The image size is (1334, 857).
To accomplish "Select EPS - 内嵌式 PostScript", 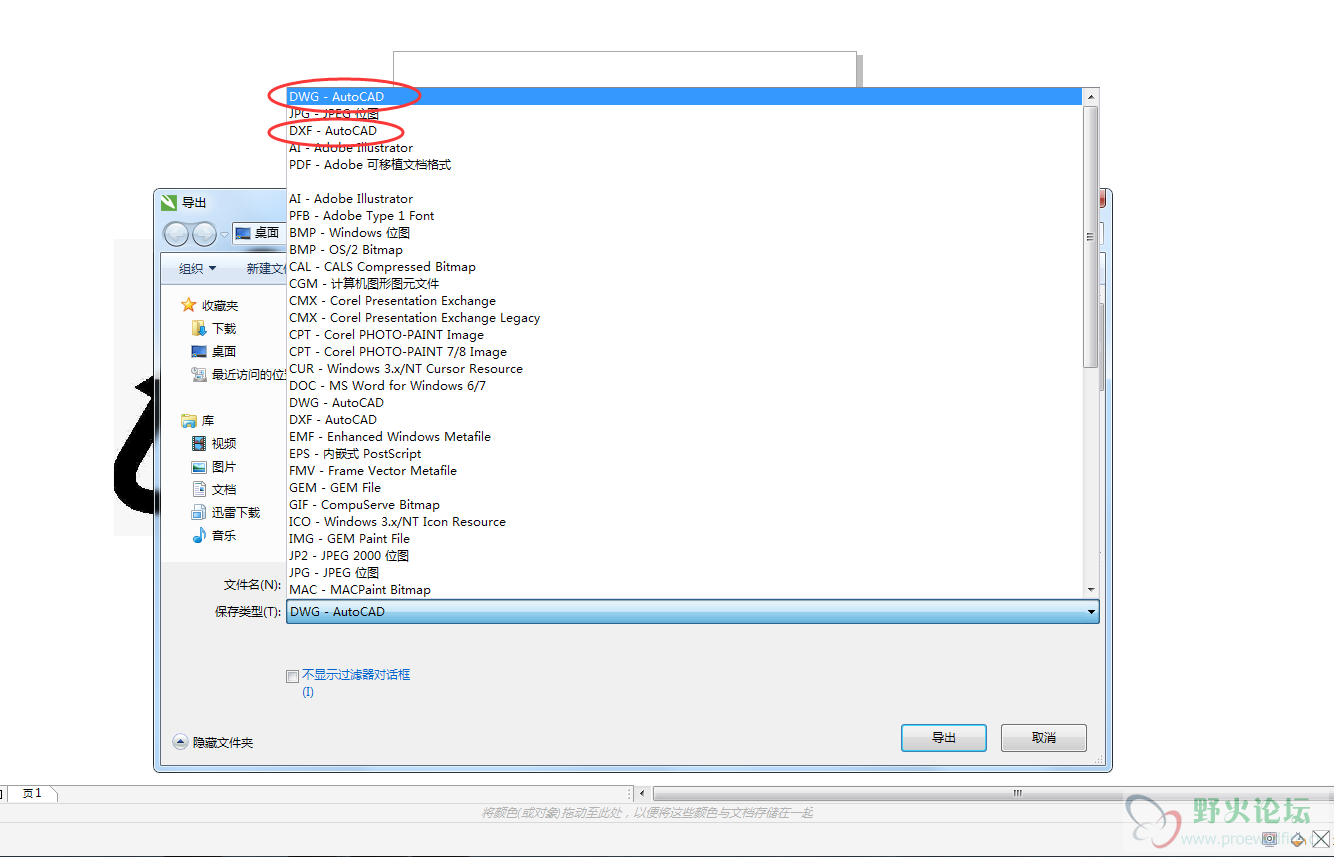I will 684,454.
